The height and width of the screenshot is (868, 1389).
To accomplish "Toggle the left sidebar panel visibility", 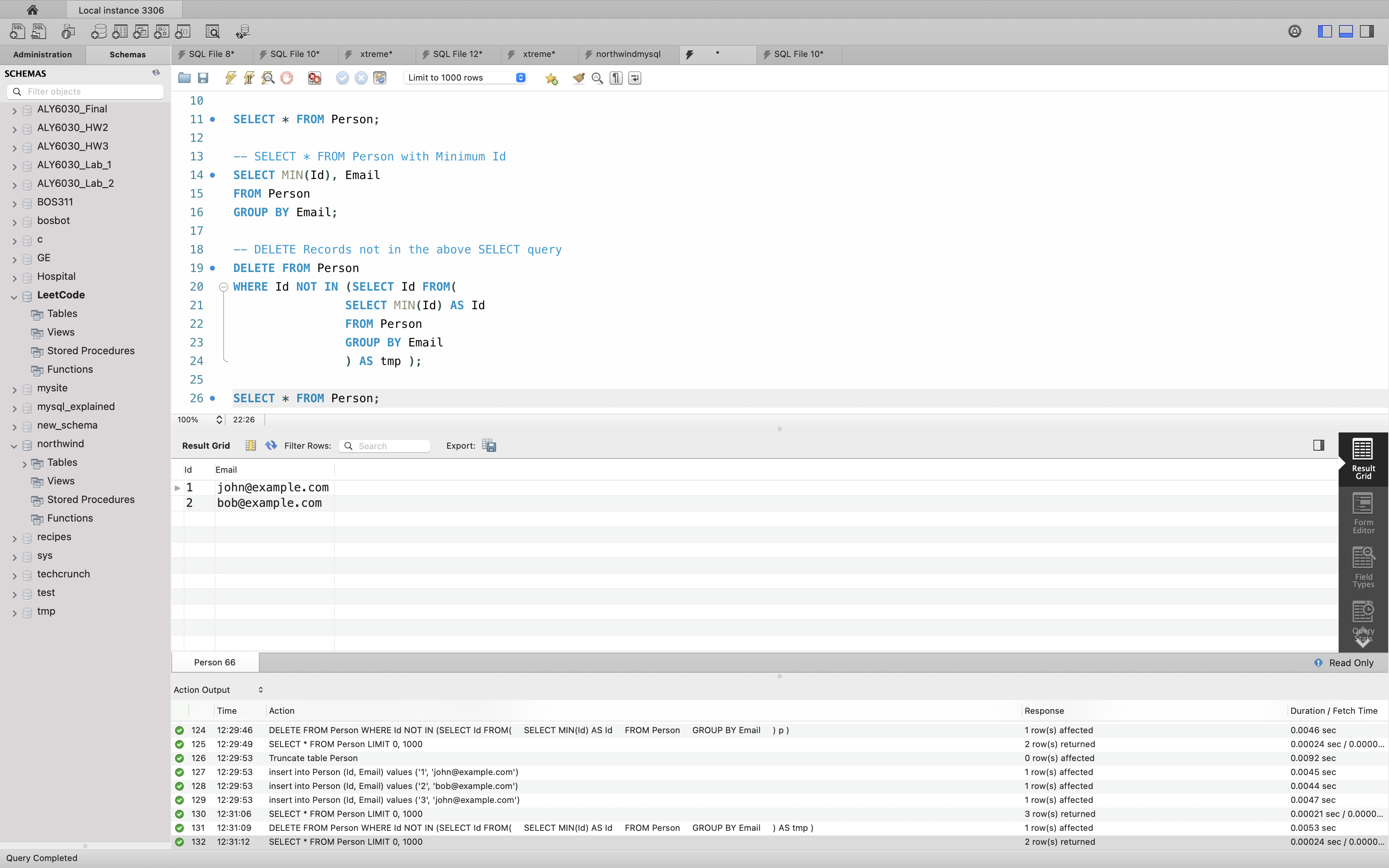I will pos(1325,31).
